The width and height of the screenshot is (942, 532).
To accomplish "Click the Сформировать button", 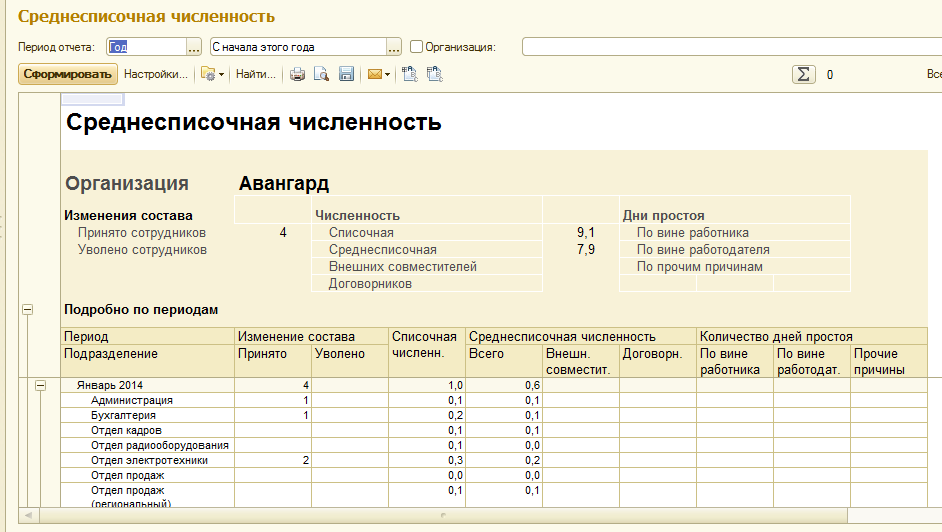I will coord(68,74).
